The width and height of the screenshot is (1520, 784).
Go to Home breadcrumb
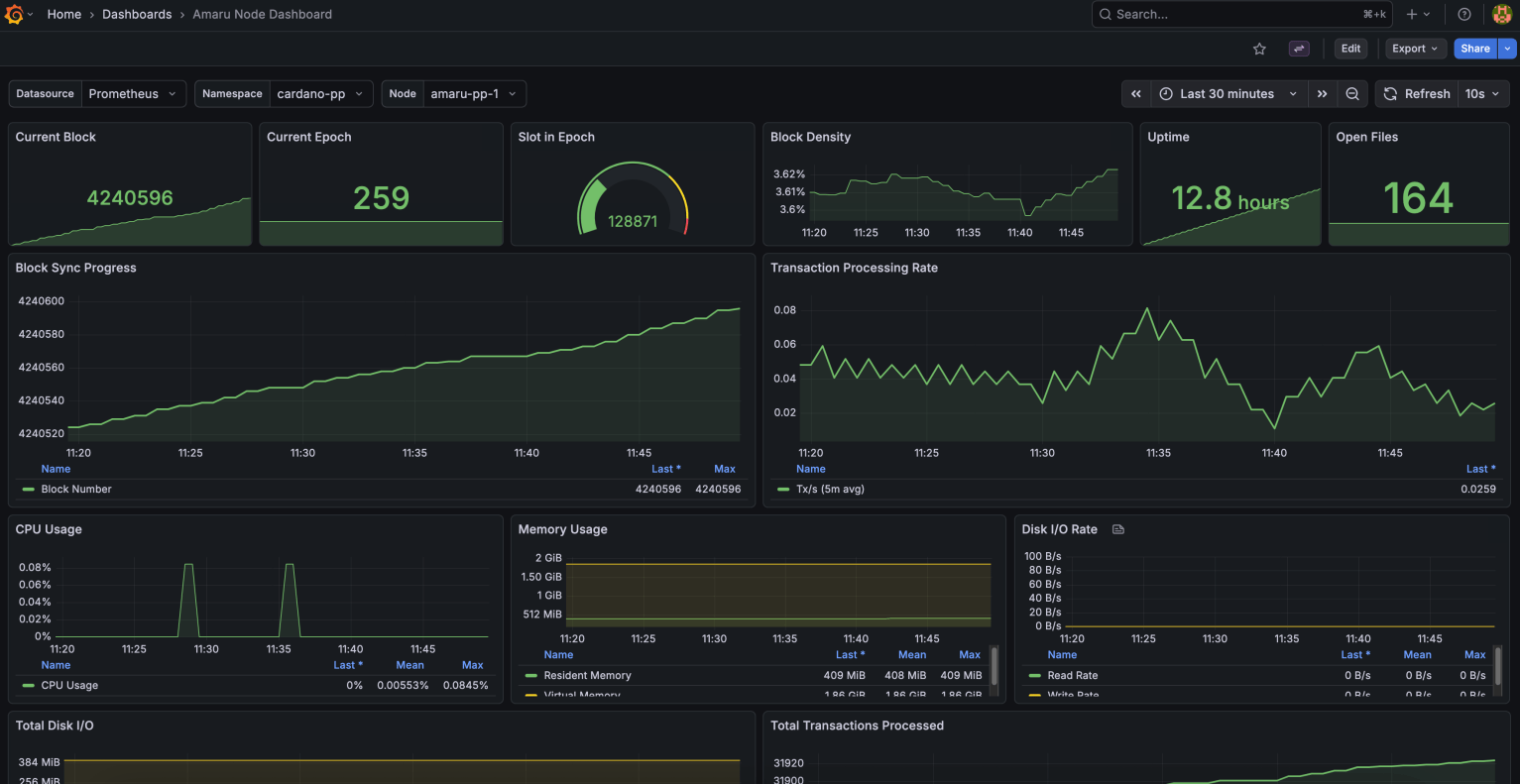click(x=64, y=14)
